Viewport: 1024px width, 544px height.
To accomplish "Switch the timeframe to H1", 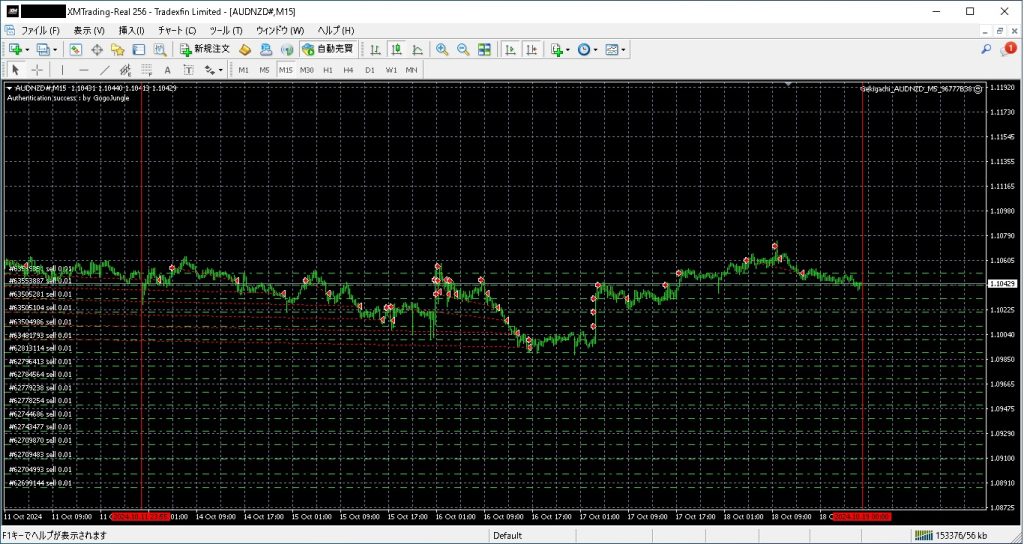I will (328, 70).
